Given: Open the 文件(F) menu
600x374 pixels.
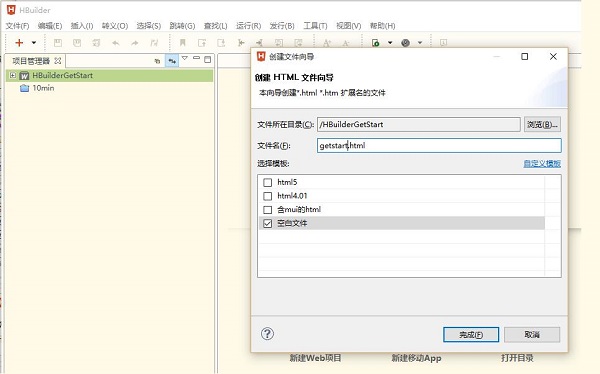Looking at the screenshot, I should [x=17, y=26].
